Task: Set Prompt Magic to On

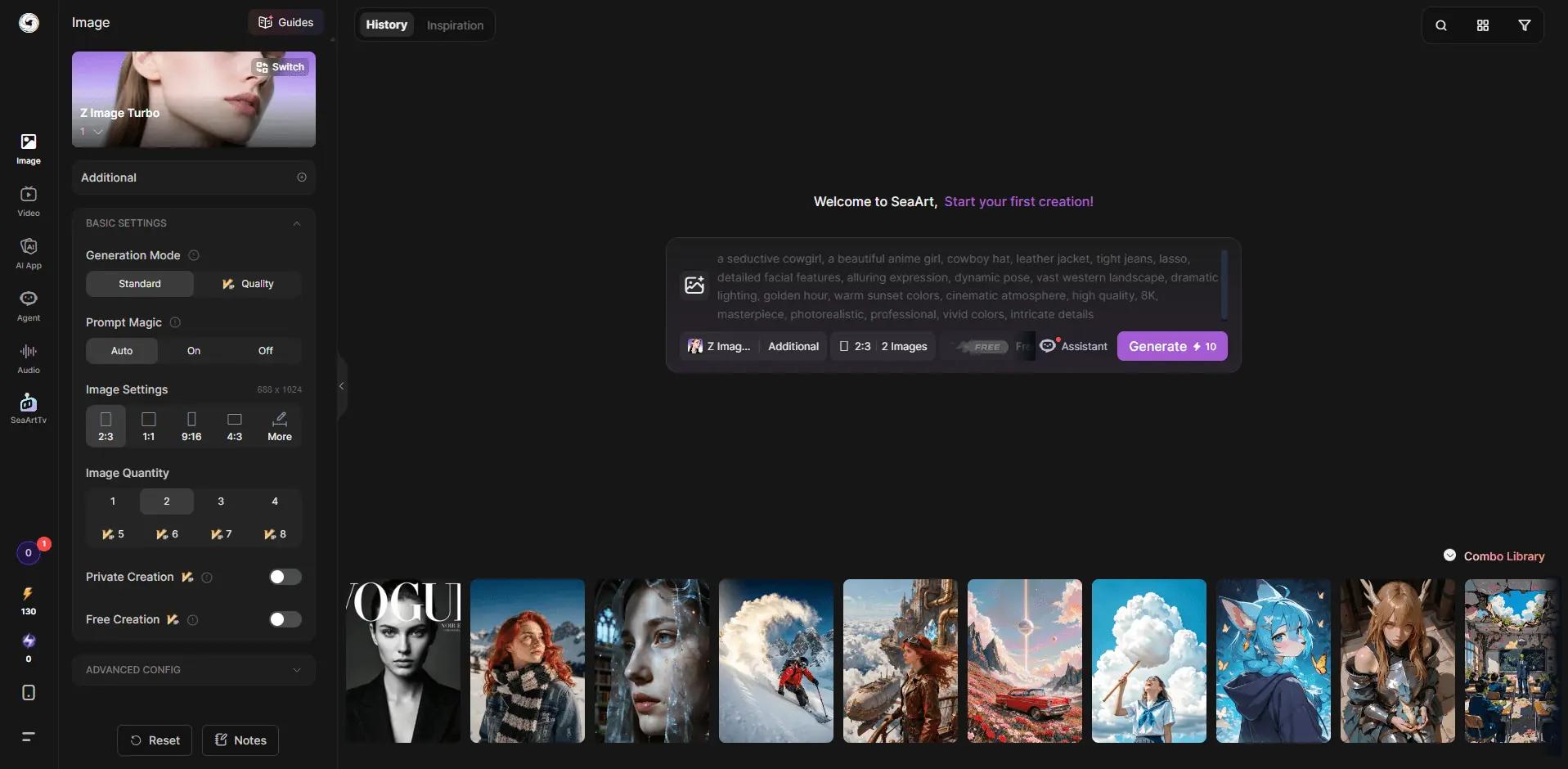Action: tap(194, 351)
